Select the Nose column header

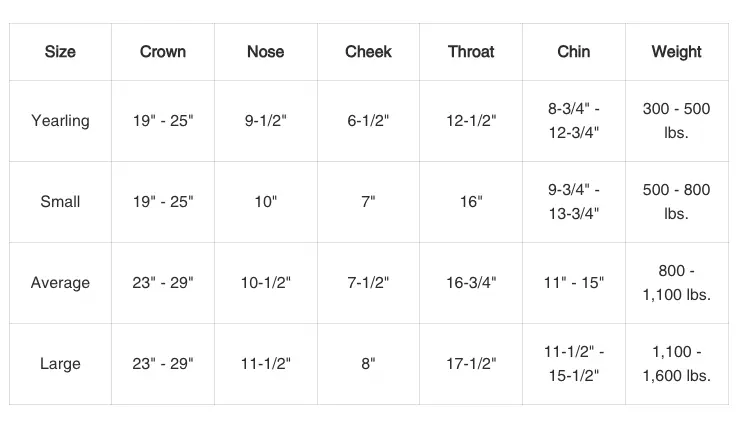pyautogui.click(x=266, y=52)
